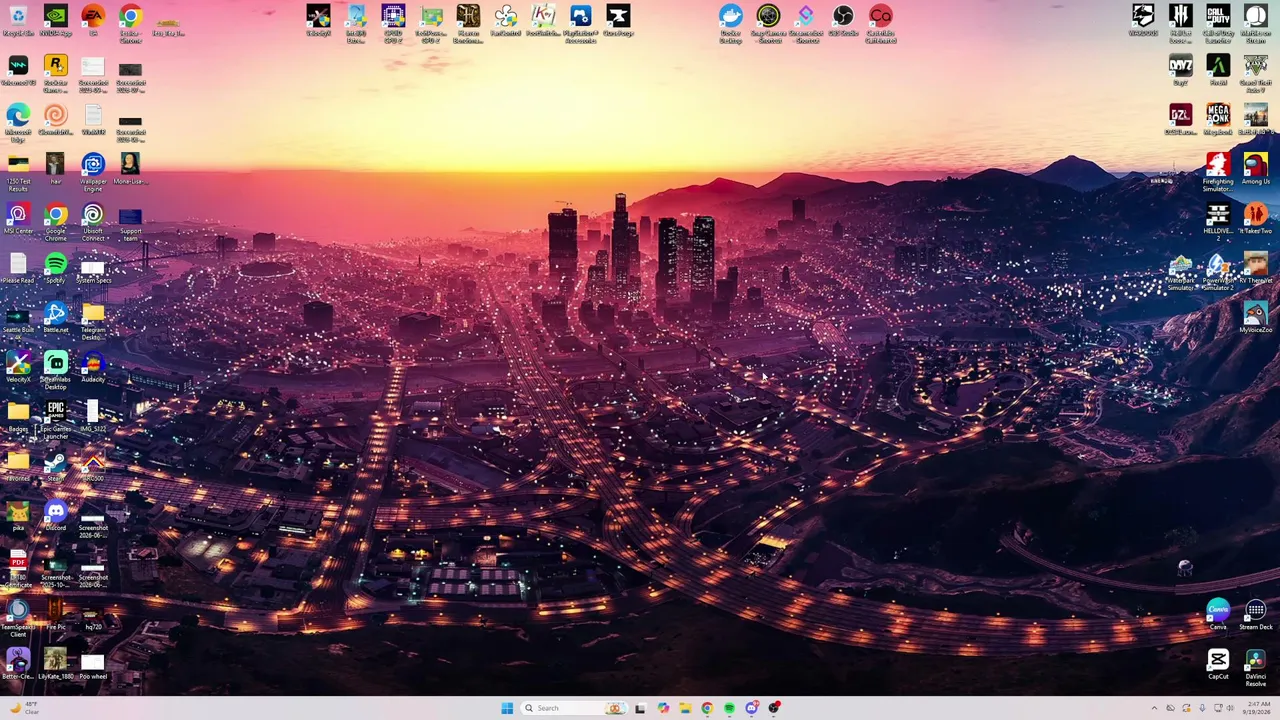
Task: Select the 1250 Test Results folder
Action: point(18,173)
